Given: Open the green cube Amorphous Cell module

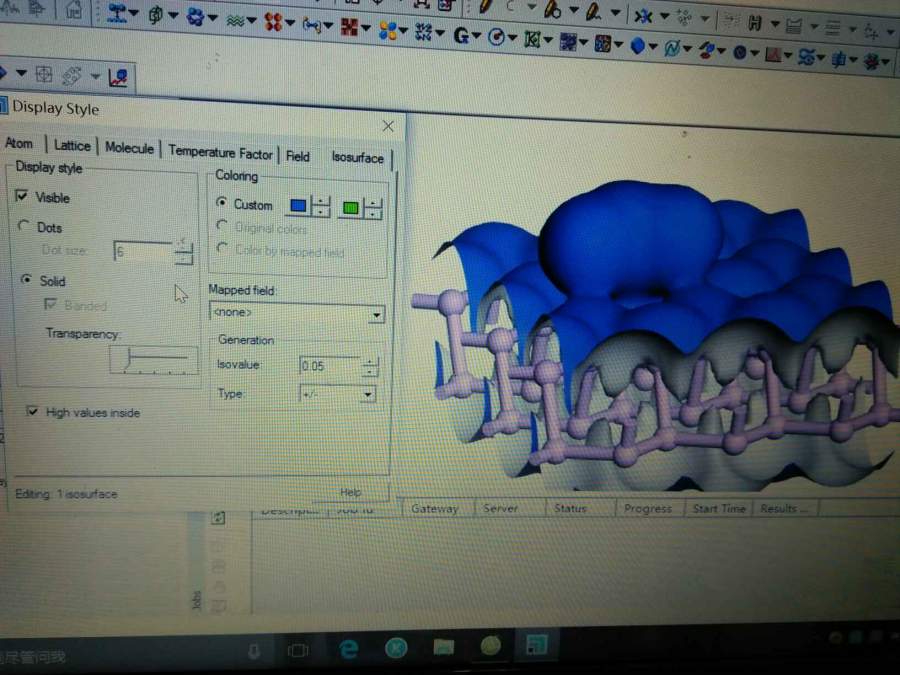Looking at the screenshot, I should [156, 15].
